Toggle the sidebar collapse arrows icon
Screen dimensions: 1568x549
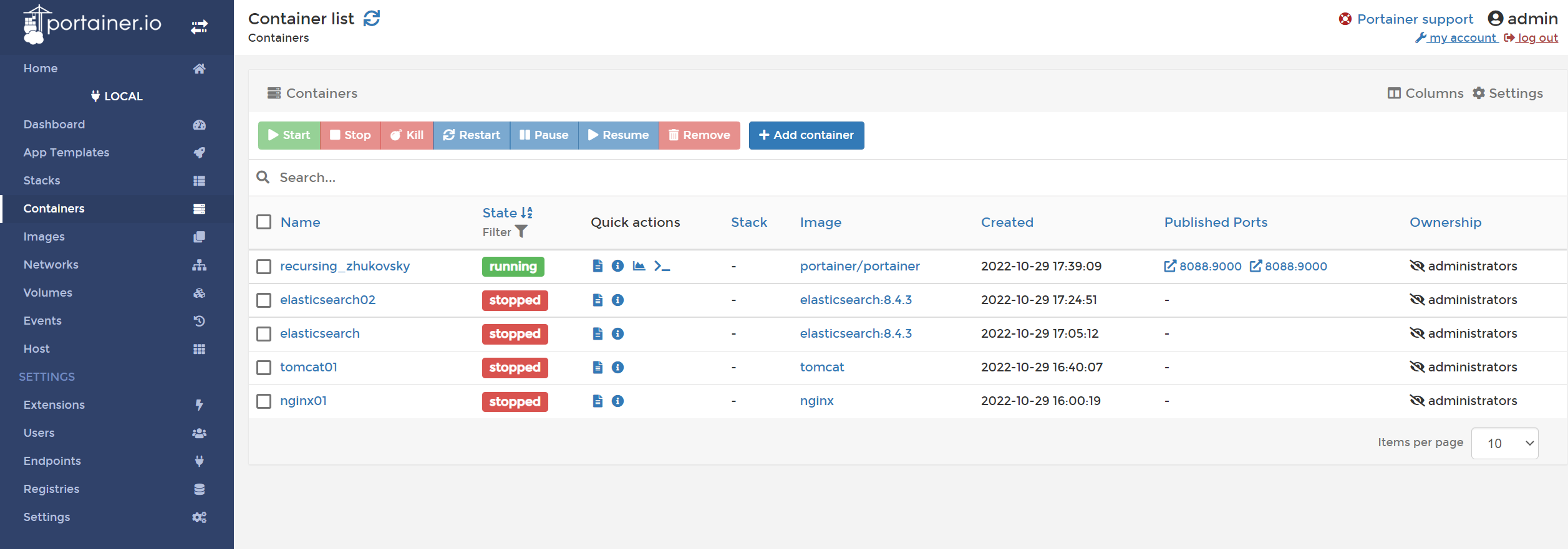[x=199, y=27]
